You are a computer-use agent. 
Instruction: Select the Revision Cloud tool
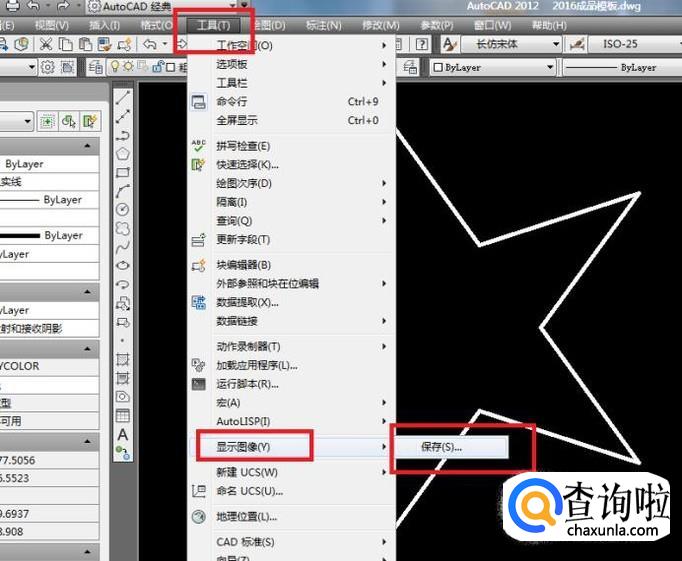click(123, 228)
